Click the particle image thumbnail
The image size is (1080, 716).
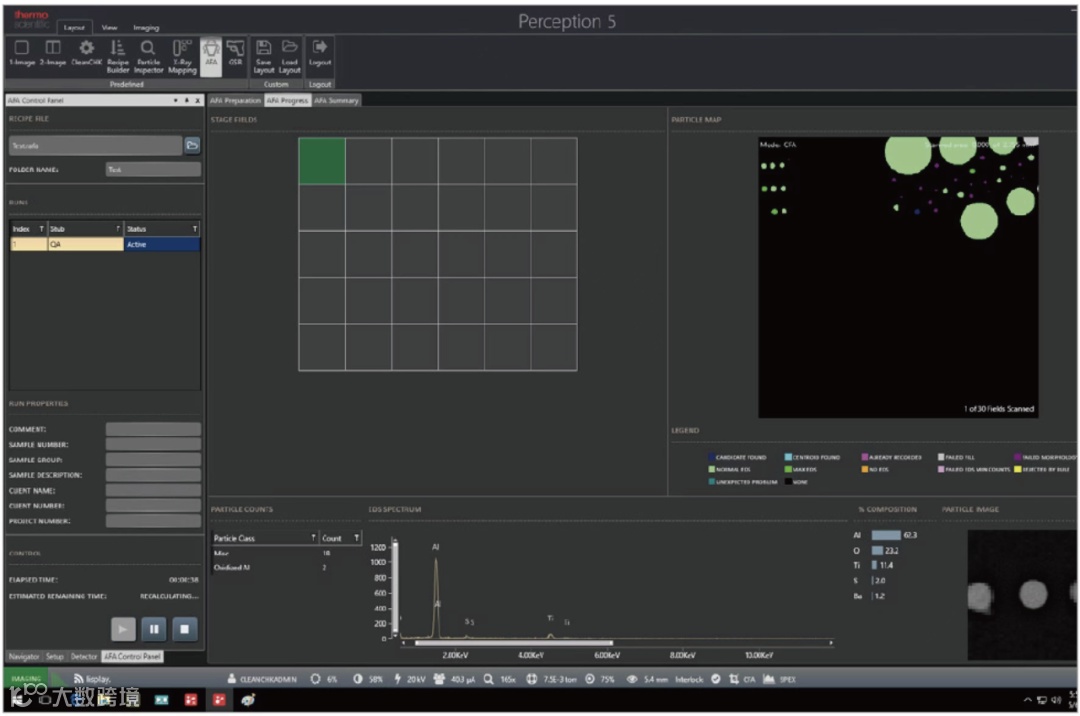coord(1022,594)
